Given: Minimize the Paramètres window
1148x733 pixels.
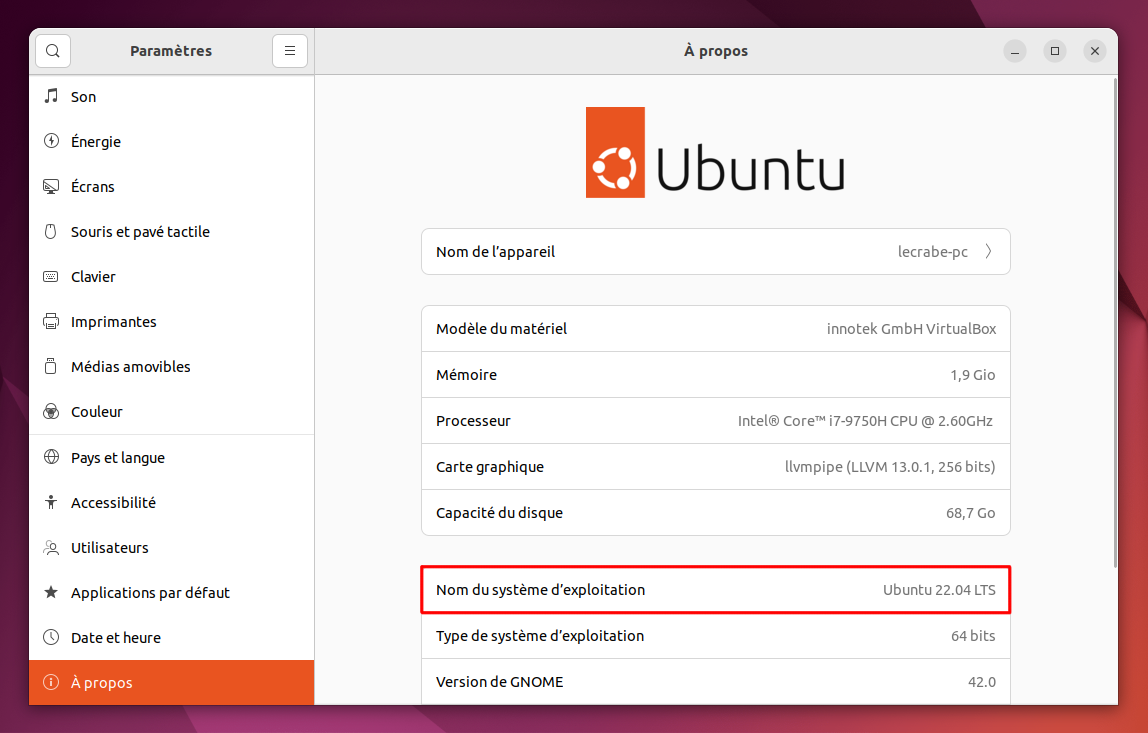Looking at the screenshot, I should (x=1015, y=51).
